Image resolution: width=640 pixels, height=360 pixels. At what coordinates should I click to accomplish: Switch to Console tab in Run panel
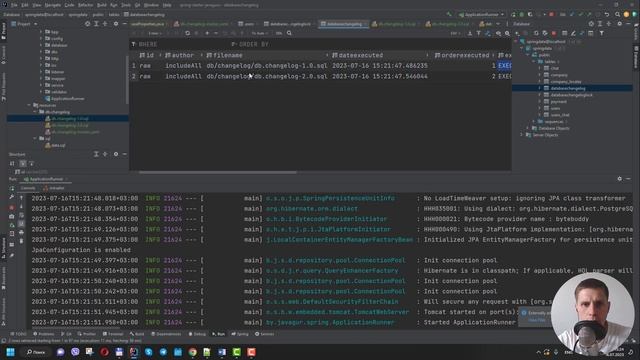pyautogui.click(x=28, y=188)
